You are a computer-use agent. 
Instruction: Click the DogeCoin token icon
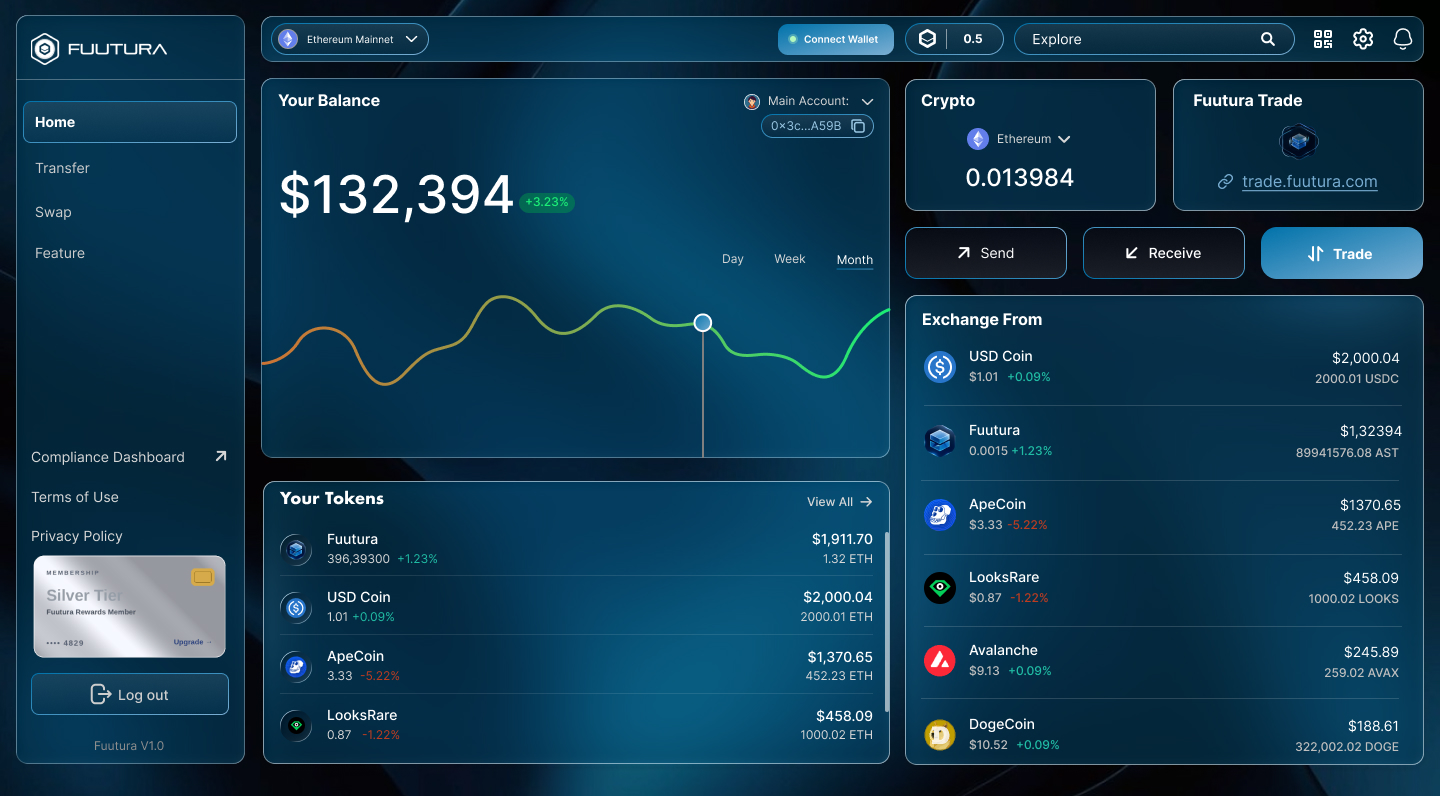click(x=940, y=735)
